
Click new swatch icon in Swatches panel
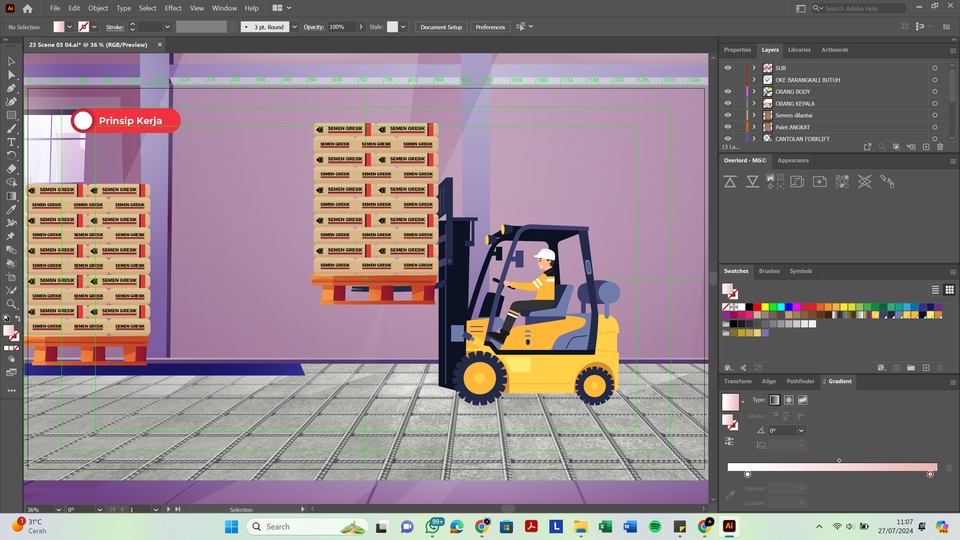(926, 367)
